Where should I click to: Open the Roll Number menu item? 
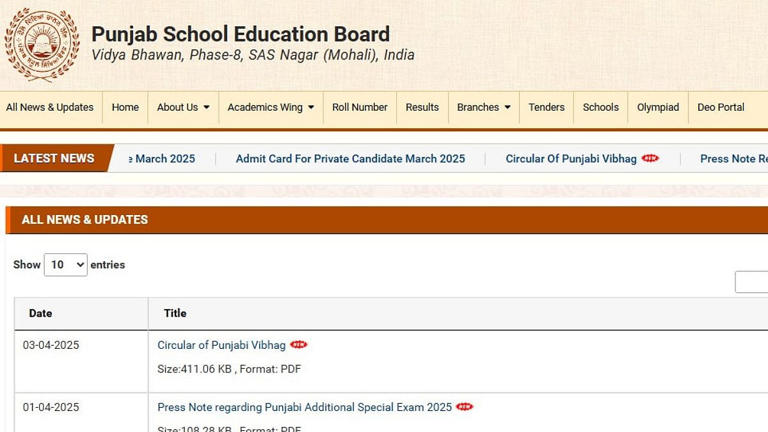[359, 107]
